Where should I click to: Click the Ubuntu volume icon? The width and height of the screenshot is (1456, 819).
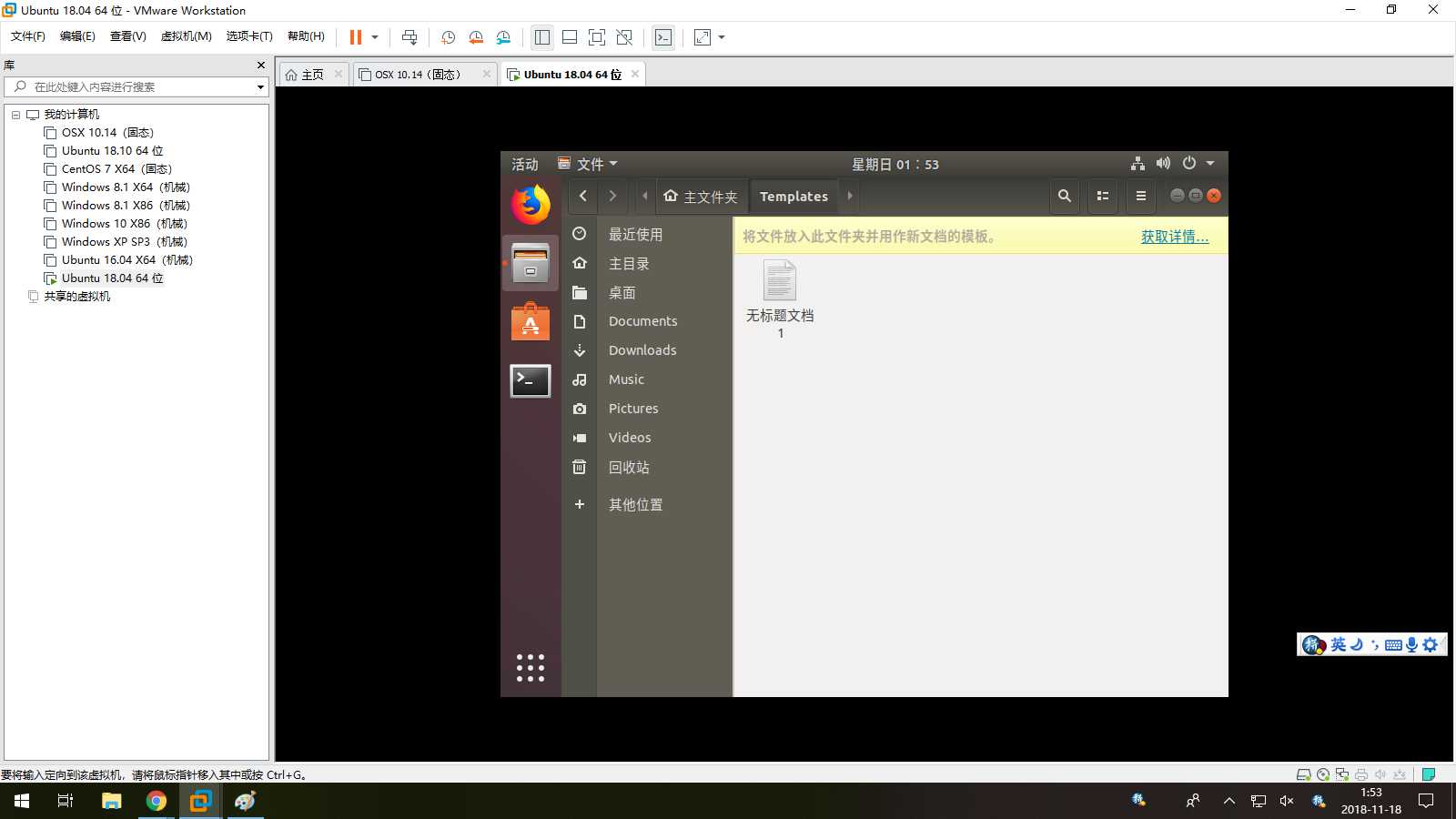tap(1163, 163)
